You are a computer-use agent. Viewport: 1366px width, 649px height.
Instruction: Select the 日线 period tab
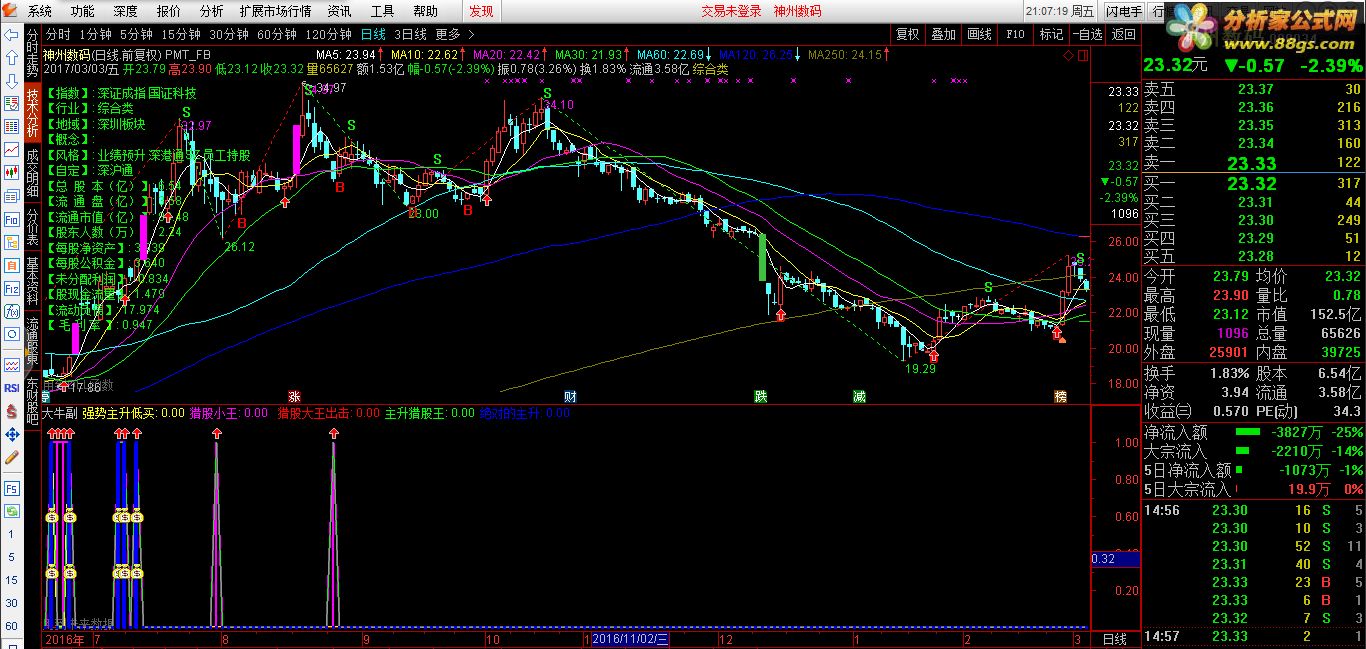coord(372,34)
